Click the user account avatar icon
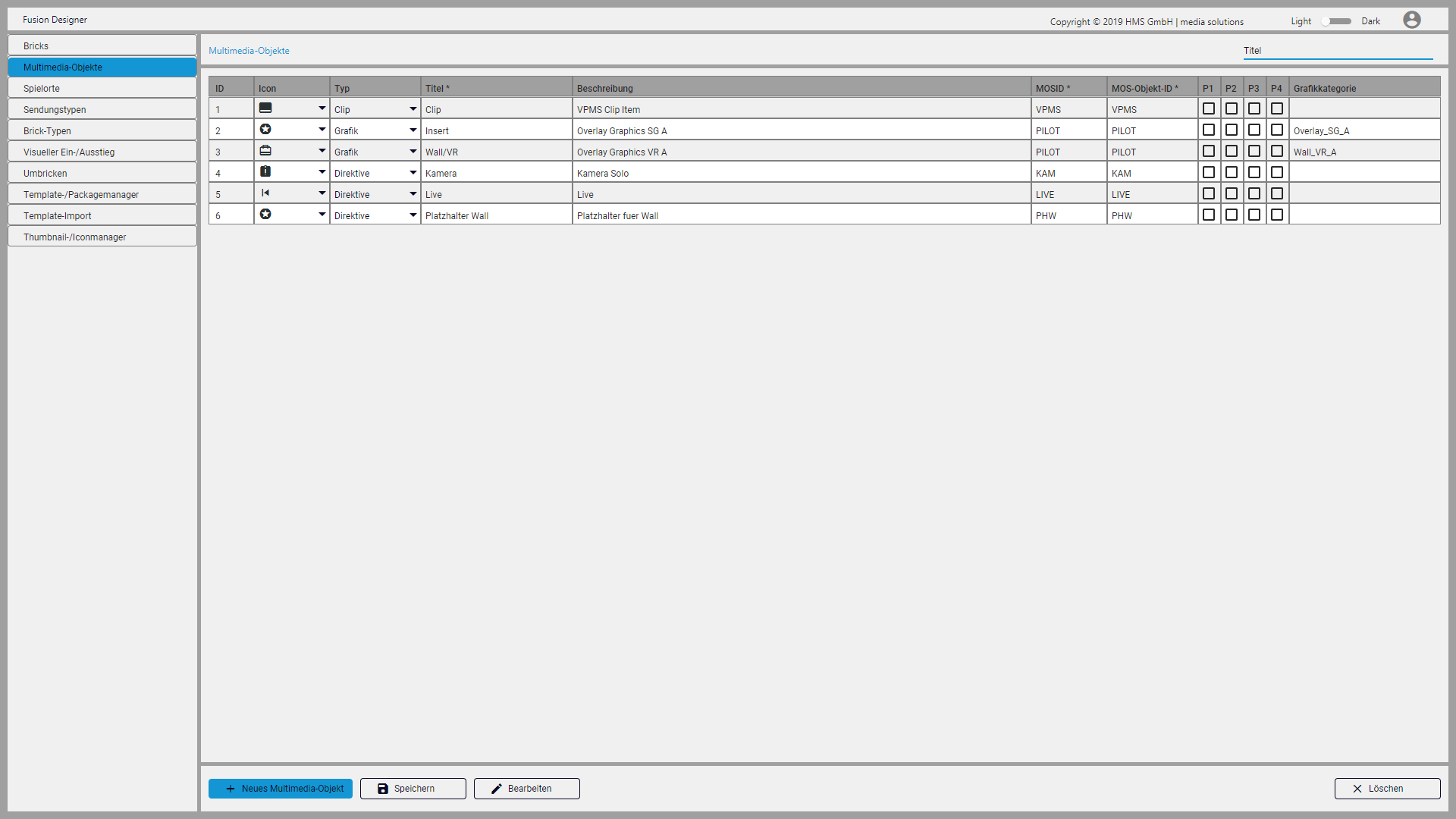The image size is (1456, 819). (1411, 20)
